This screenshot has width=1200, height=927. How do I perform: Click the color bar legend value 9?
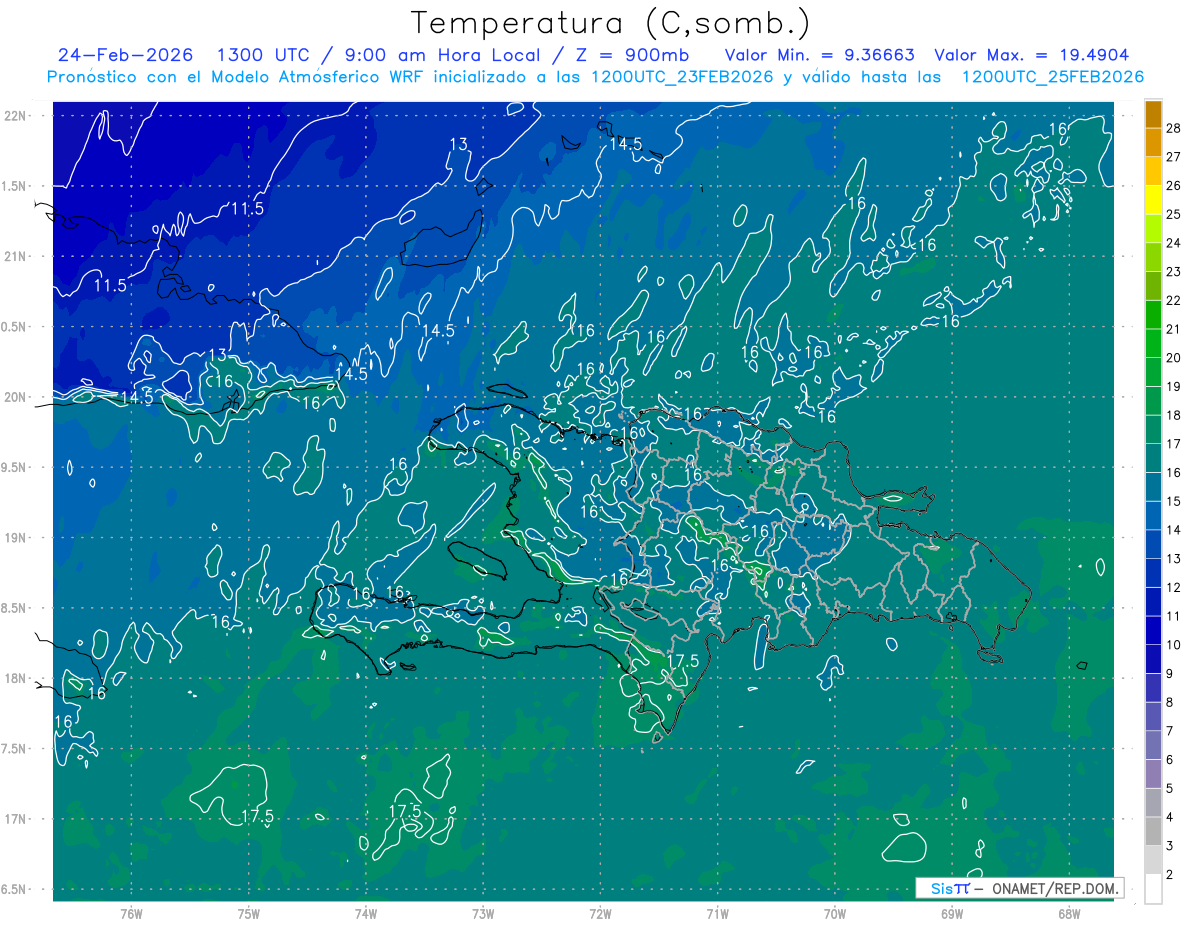coord(1170,674)
